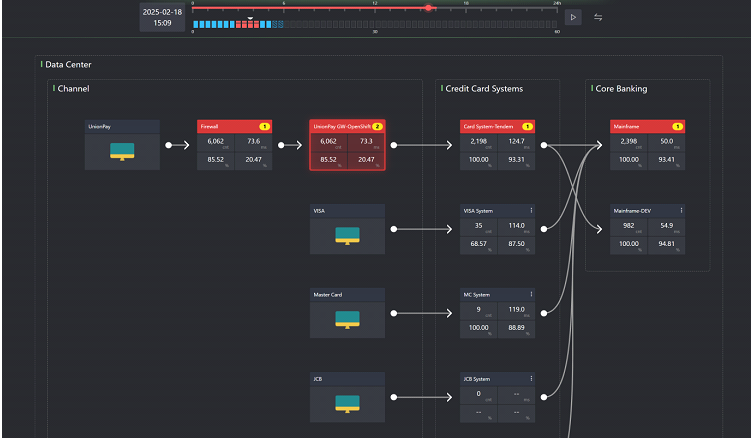Open UnionPay GW-OpenShift alert badge

click(x=378, y=127)
